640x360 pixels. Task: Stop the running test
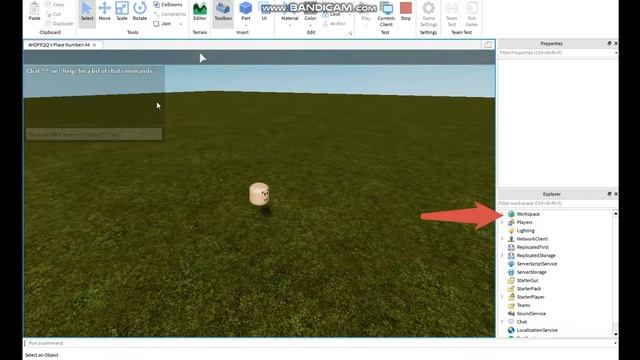point(406,11)
